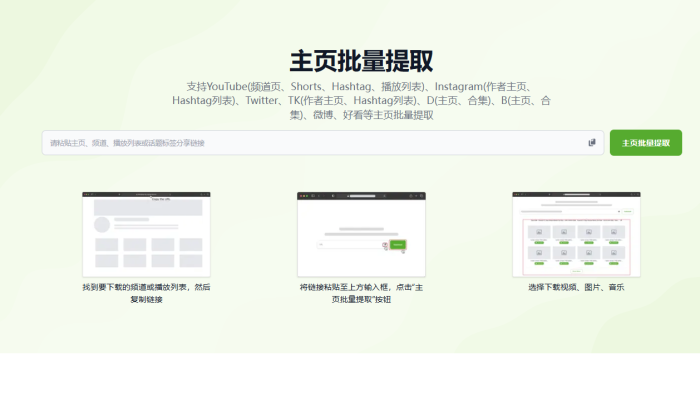Click the small green button inside step two illustration
700x400 pixels.
coord(397,244)
